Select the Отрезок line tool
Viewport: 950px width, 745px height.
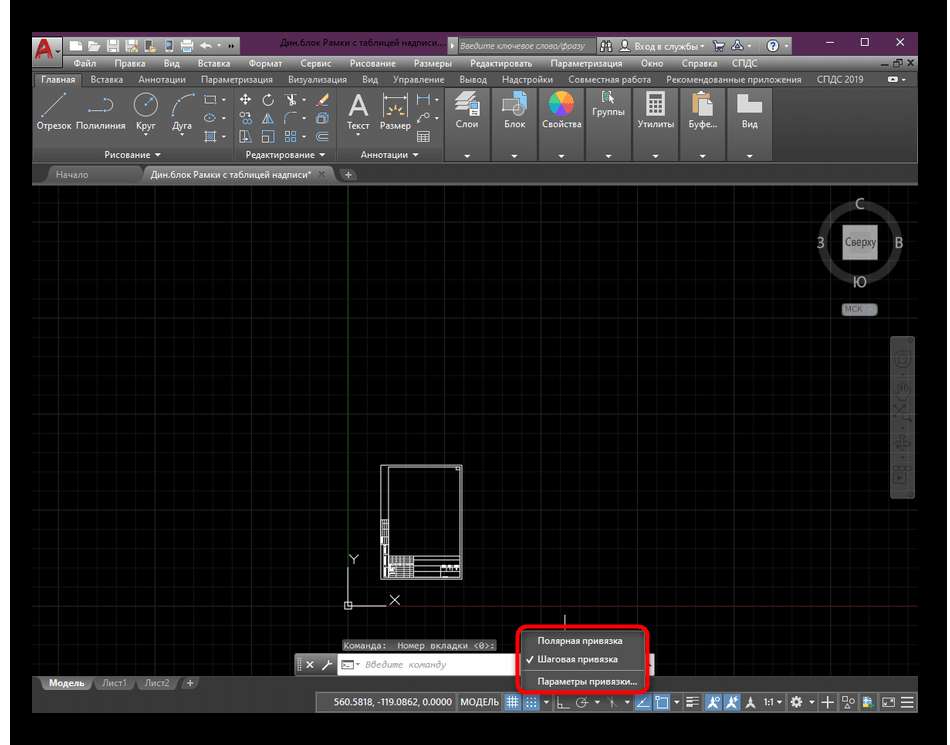pyautogui.click(x=54, y=106)
